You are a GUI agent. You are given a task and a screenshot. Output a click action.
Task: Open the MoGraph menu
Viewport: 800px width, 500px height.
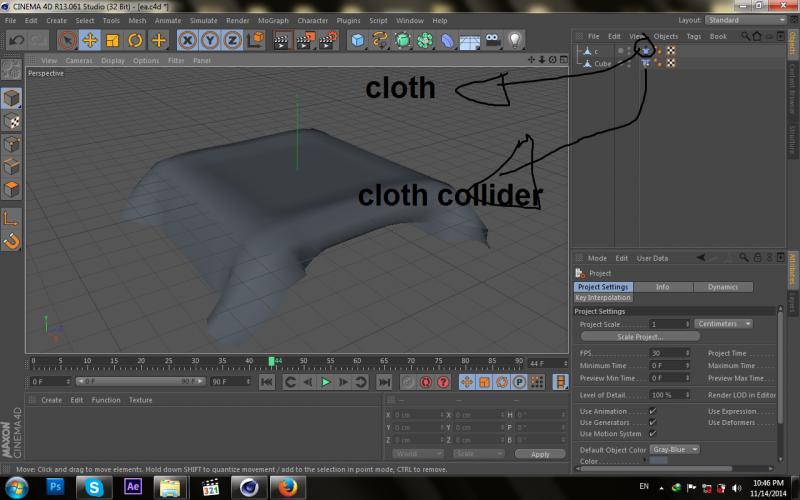[273, 20]
